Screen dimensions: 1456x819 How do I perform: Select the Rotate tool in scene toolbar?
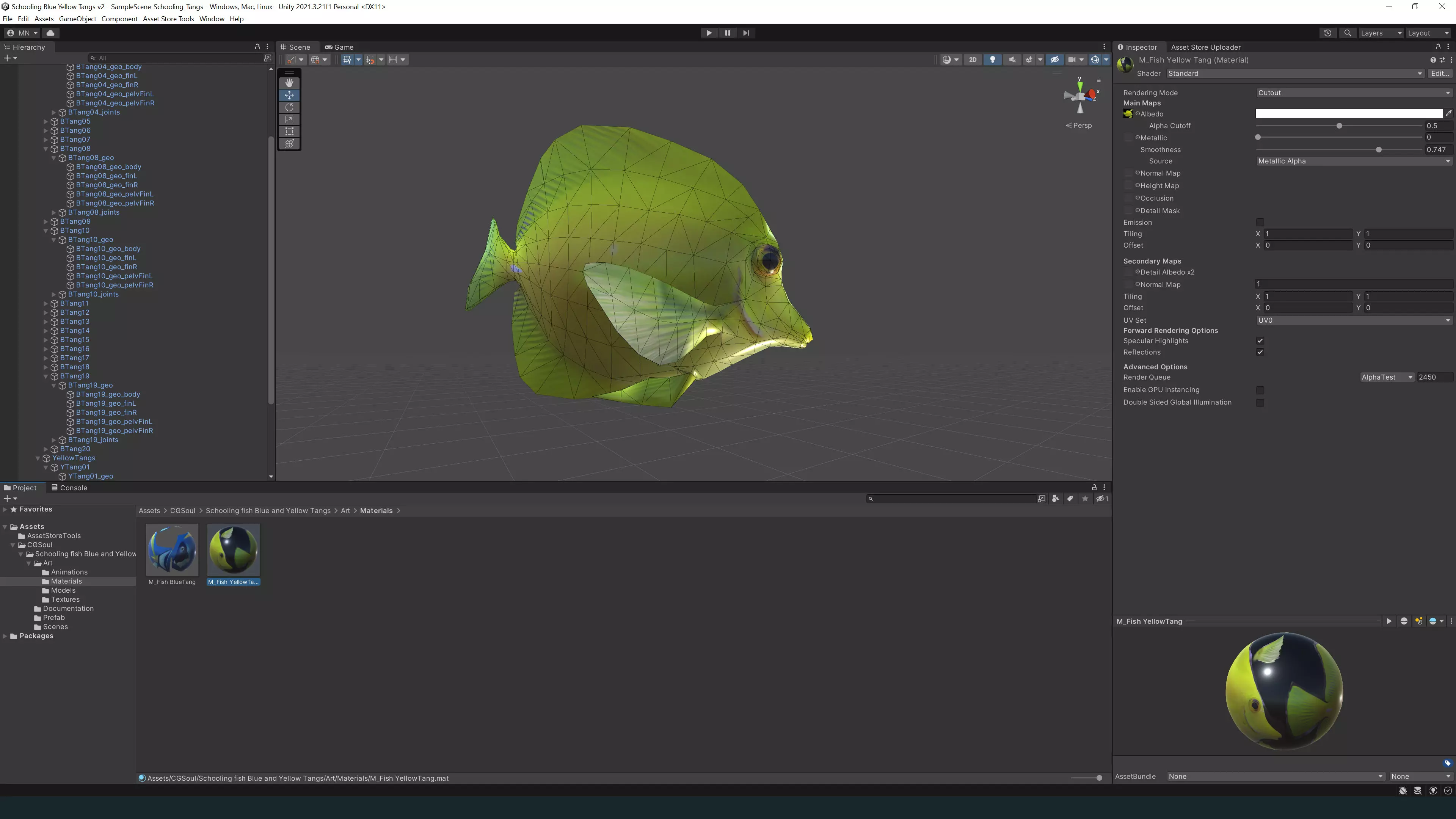[x=289, y=107]
